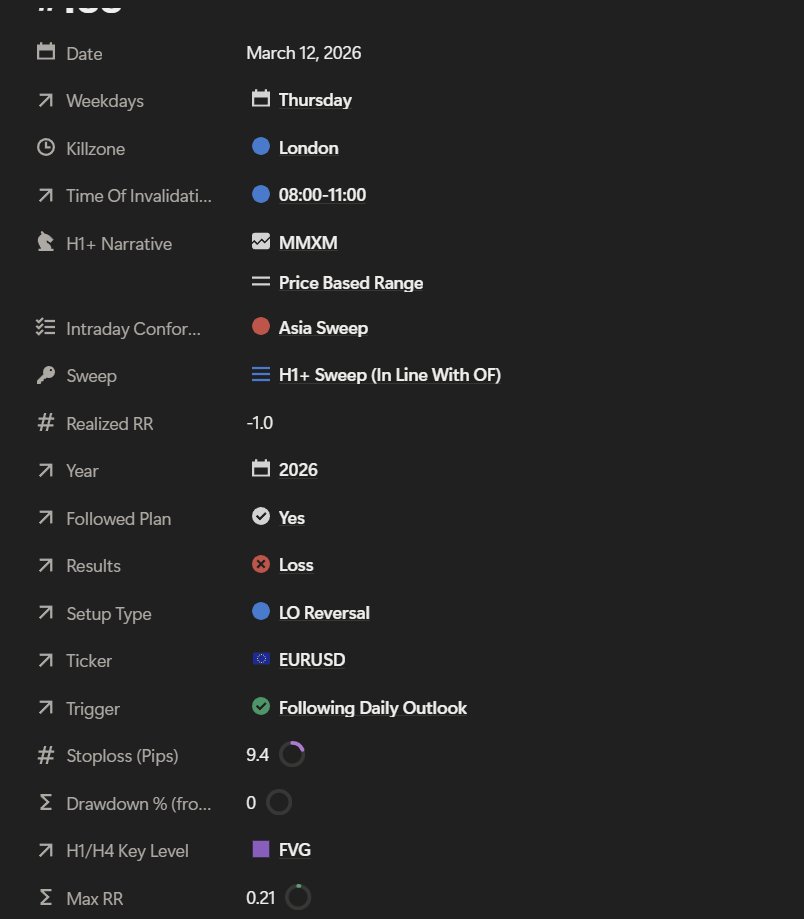This screenshot has height=919, width=804.
Task: Click the clock icon beside Killzone
Action: (x=46, y=147)
